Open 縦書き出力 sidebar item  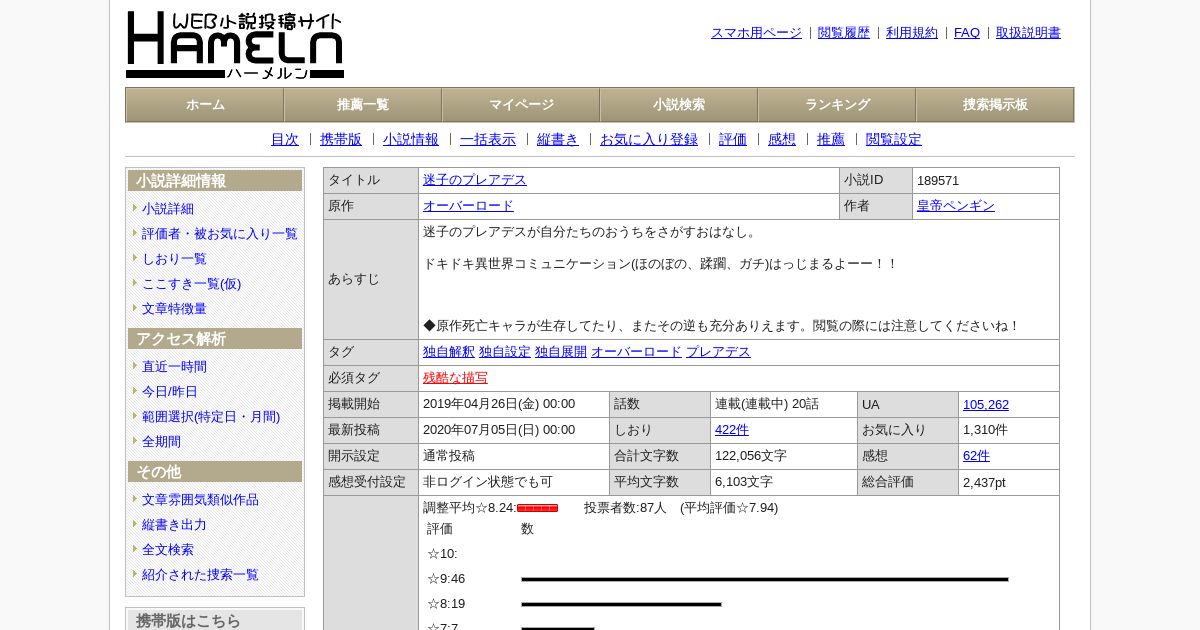coord(174,525)
